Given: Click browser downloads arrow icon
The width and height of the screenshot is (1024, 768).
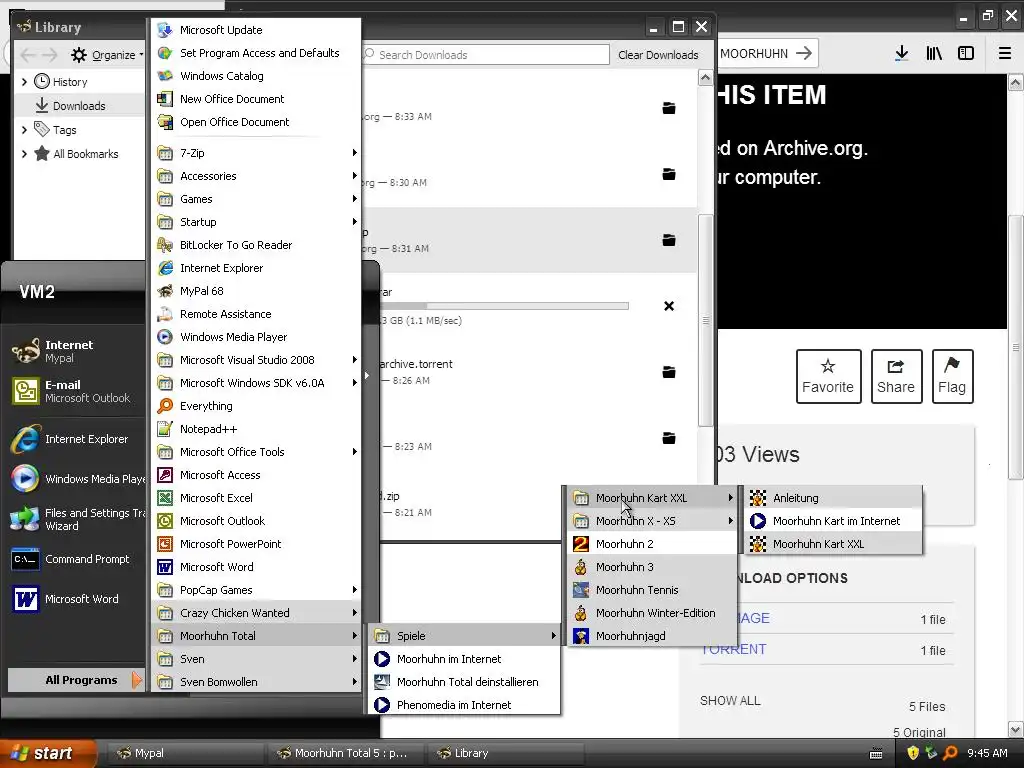Looking at the screenshot, I should click(901, 54).
